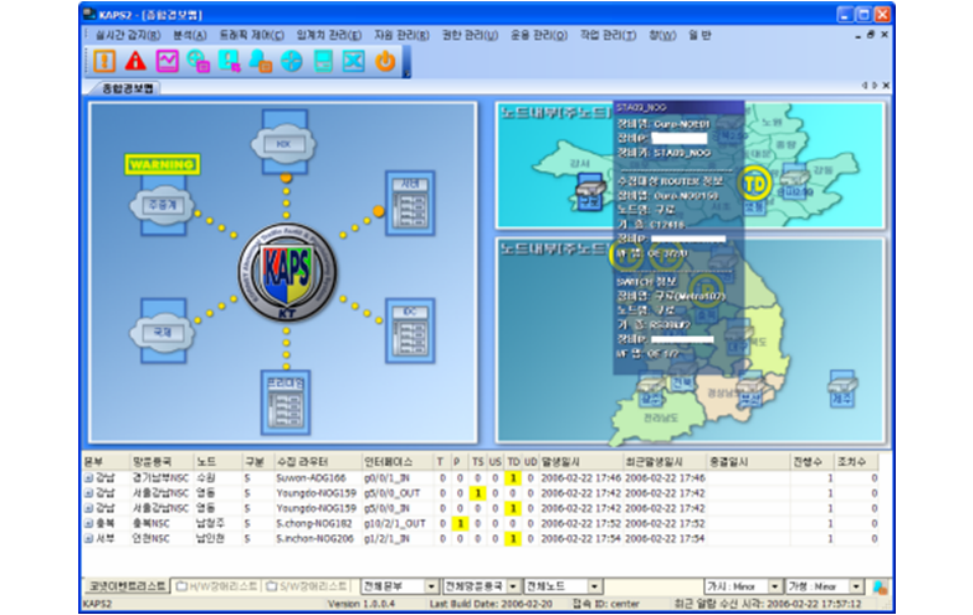Screen dimensions: 973x615
Task: Expand the first 강남 row in event list
Action: (88, 479)
